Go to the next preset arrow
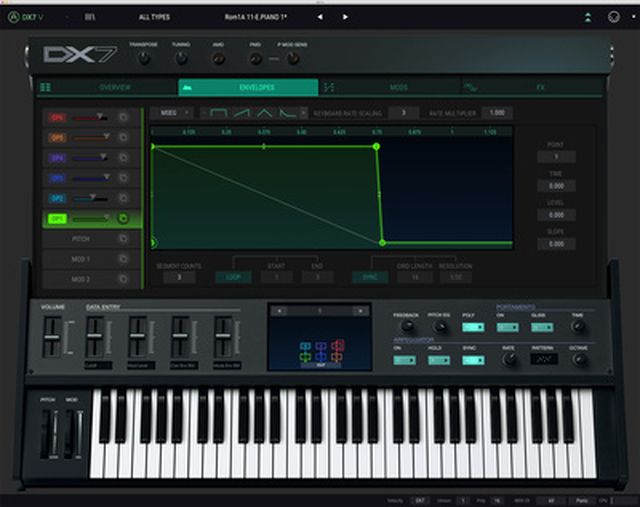The width and height of the screenshot is (640, 507). [x=345, y=17]
